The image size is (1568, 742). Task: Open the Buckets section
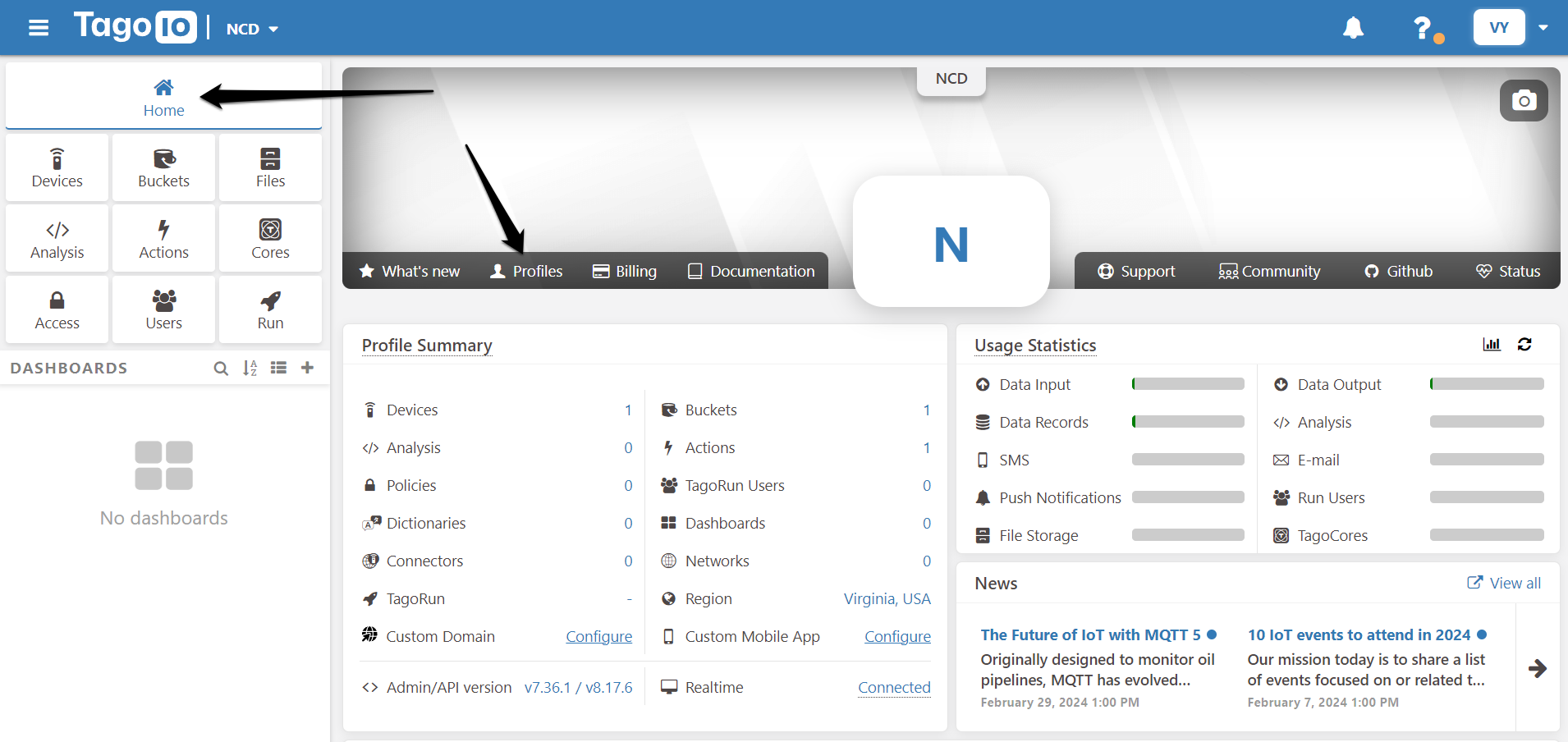(163, 167)
